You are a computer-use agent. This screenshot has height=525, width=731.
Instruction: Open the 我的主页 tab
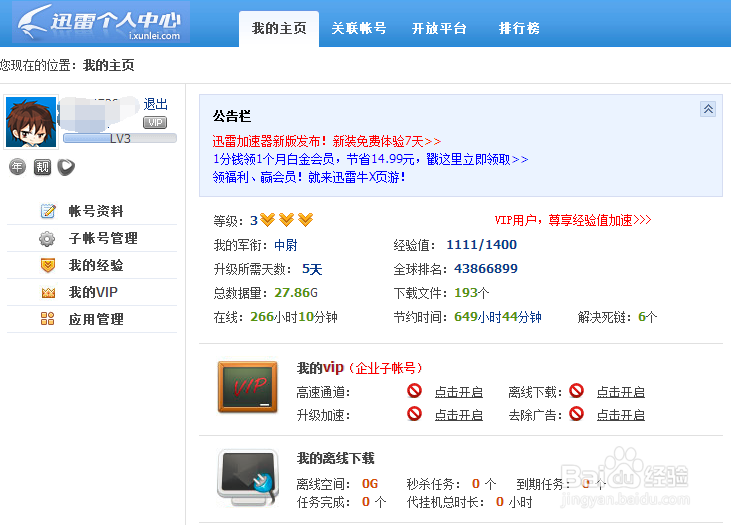click(279, 29)
